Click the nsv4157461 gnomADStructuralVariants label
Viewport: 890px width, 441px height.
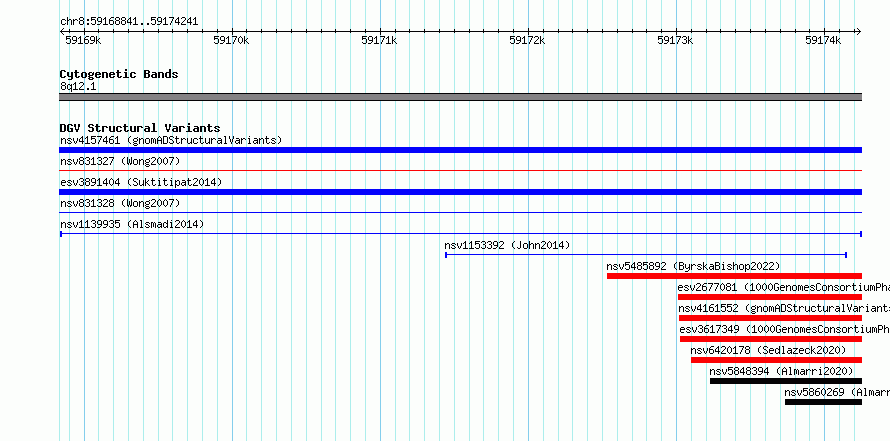(x=171, y=140)
